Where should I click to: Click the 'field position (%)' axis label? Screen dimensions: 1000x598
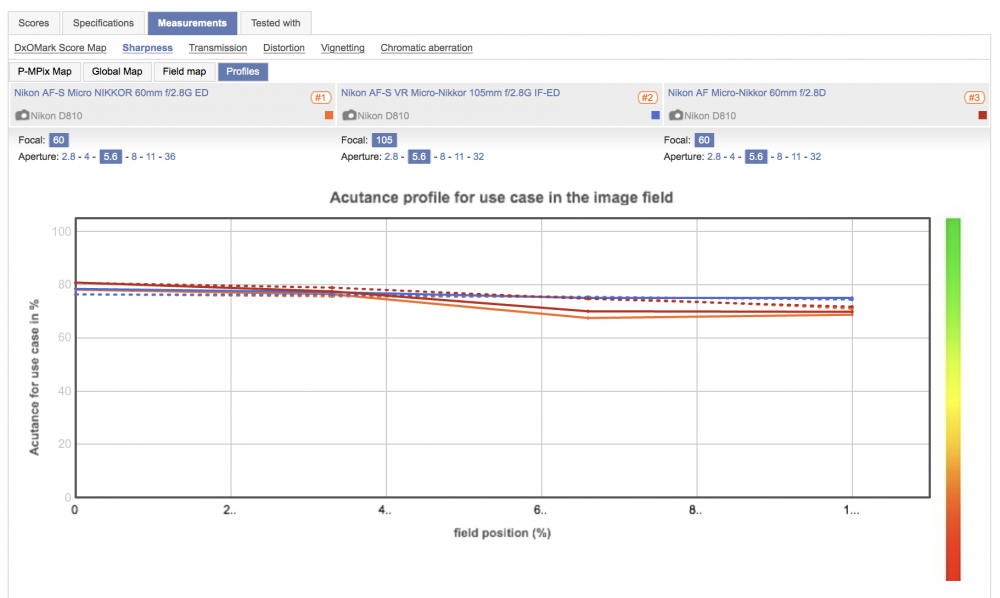(x=502, y=533)
